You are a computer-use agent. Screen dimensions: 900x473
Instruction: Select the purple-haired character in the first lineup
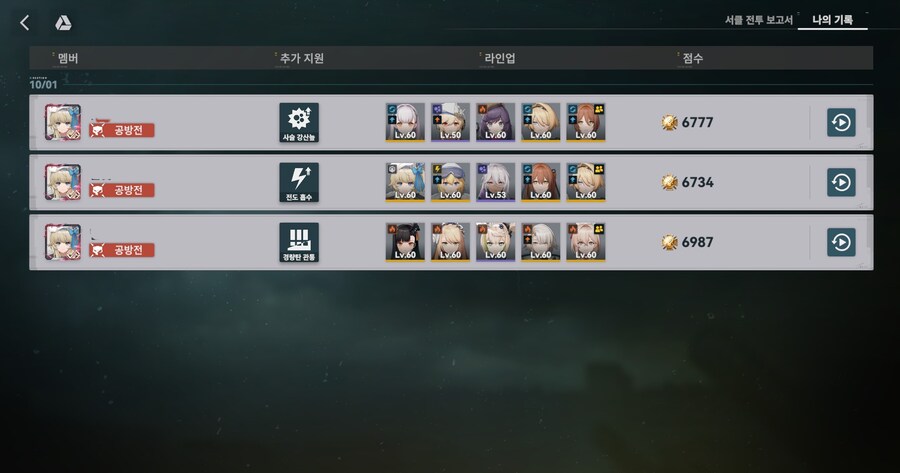[495, 122]
